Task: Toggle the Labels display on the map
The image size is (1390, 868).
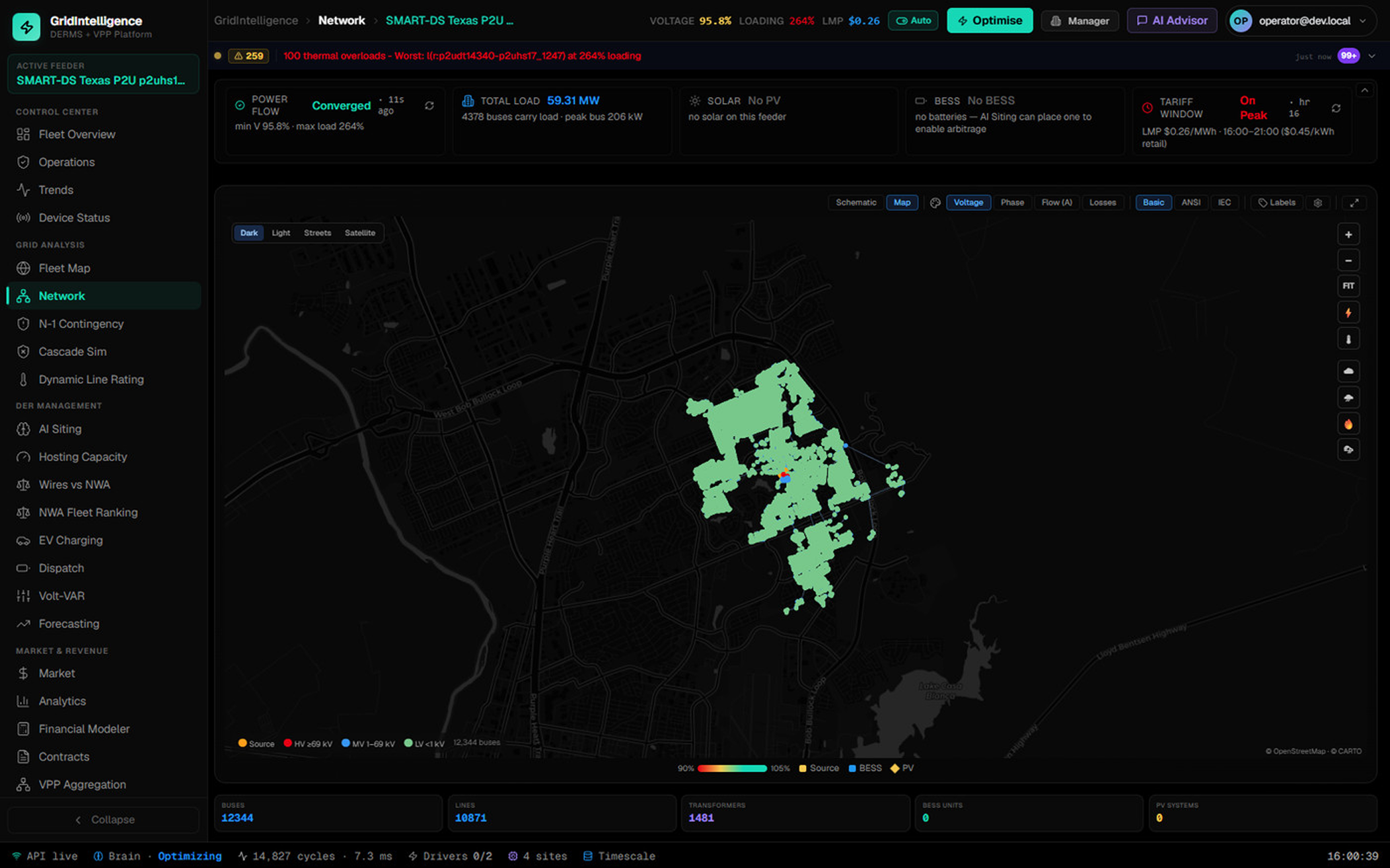Action: (x=1277, y=203)
